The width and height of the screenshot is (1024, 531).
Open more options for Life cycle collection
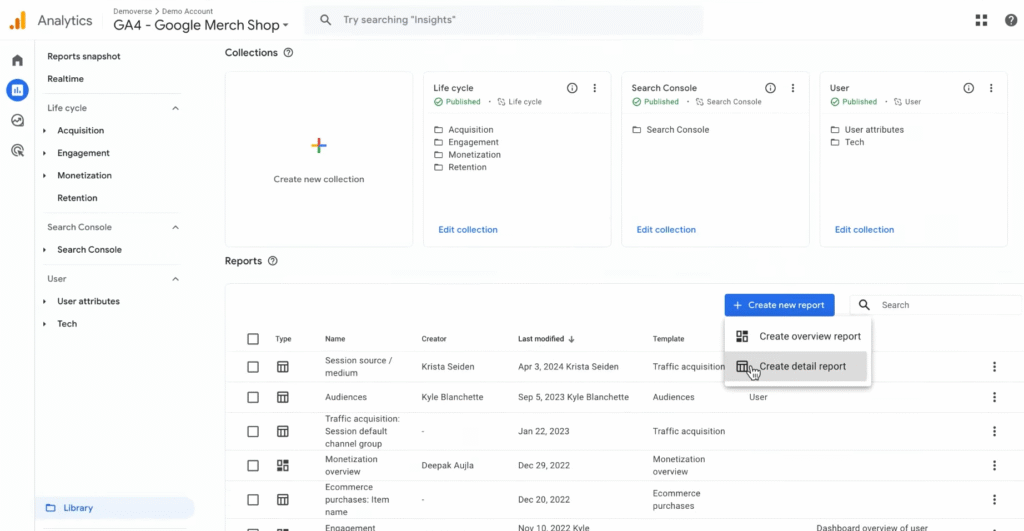point(594,88)
